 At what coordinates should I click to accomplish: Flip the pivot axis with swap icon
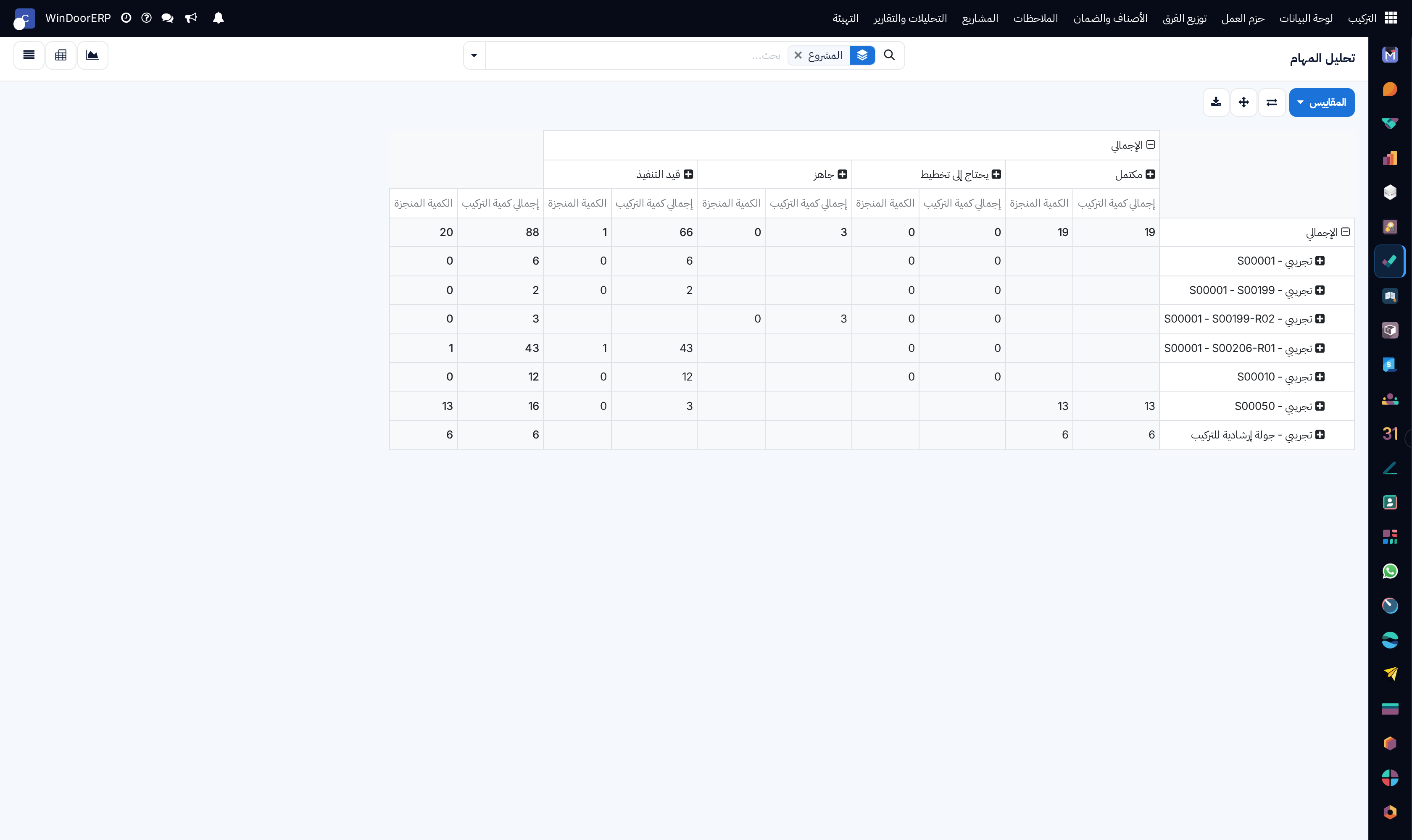[1272, 102]
